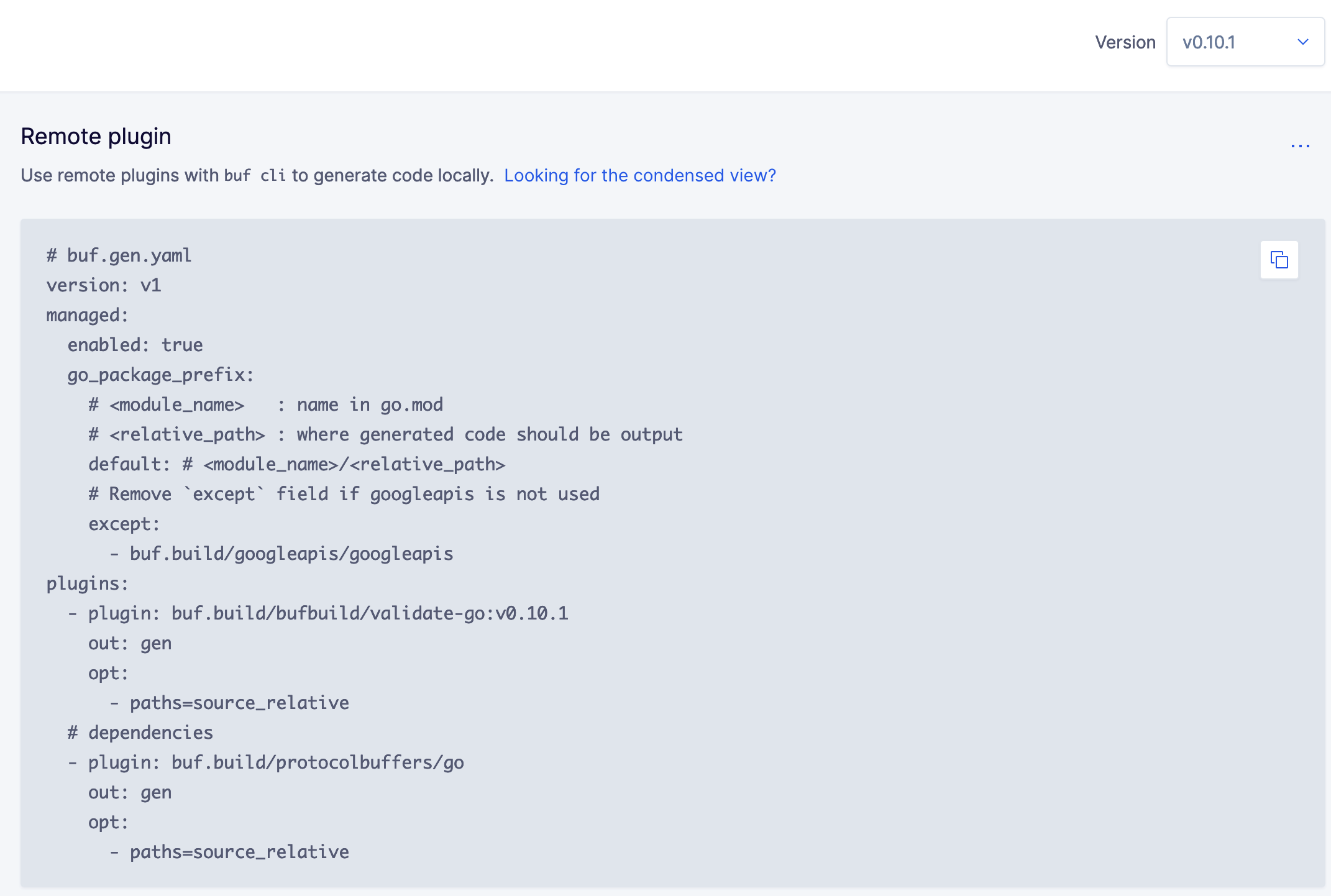Open the Version v0.10.1 dropdown

point(1245,42)
